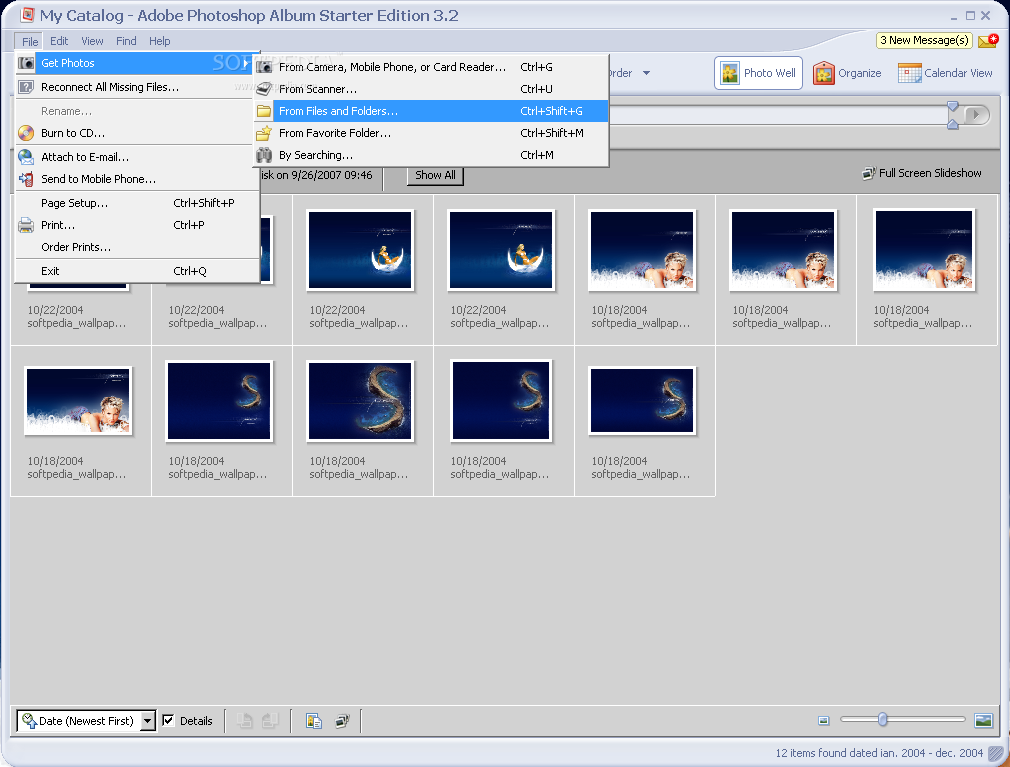Click the envelope new messages icon
This screenshot has width=1010, height=767.
[x=988, y=41]
